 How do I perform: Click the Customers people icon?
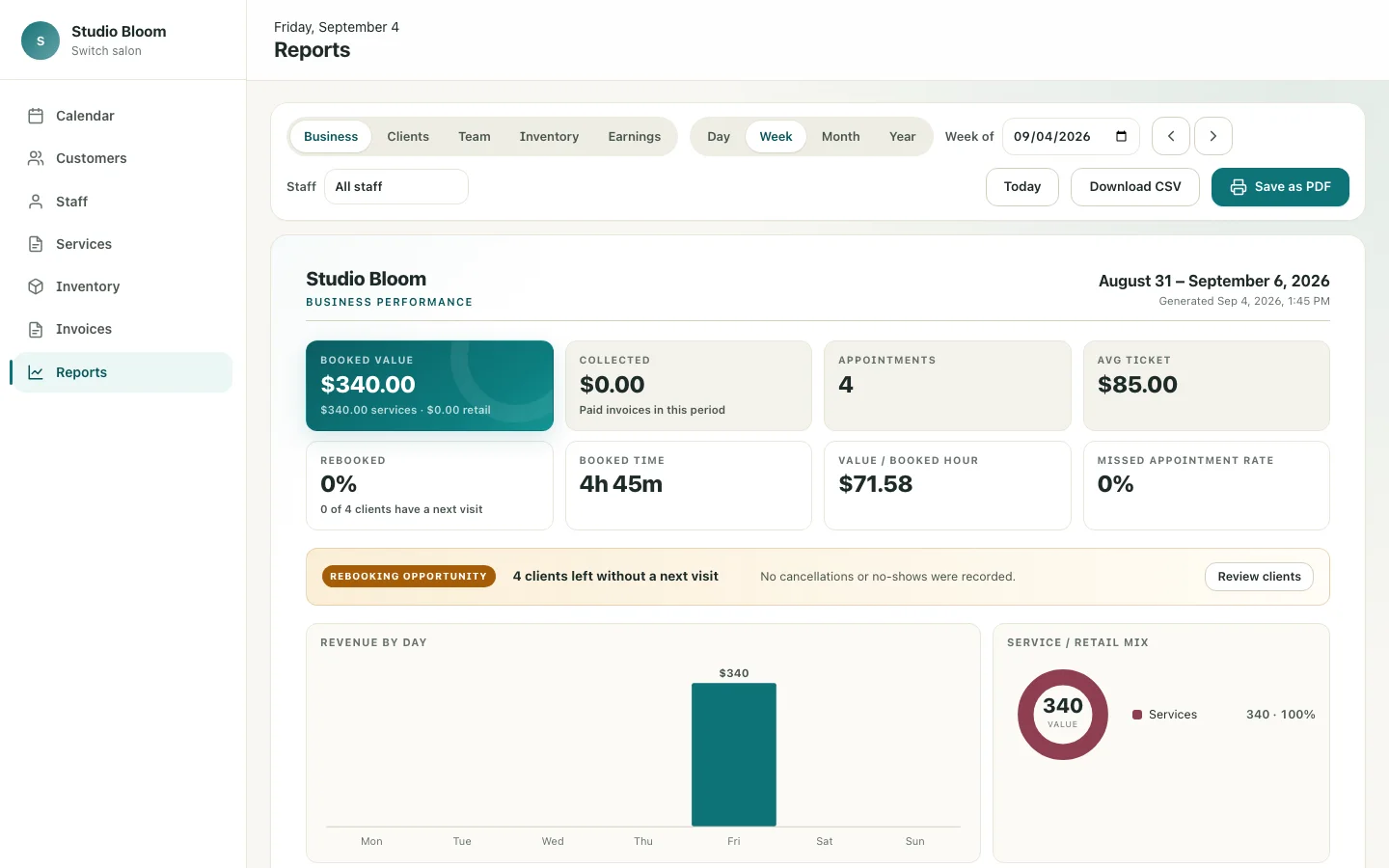pos(36,158)
